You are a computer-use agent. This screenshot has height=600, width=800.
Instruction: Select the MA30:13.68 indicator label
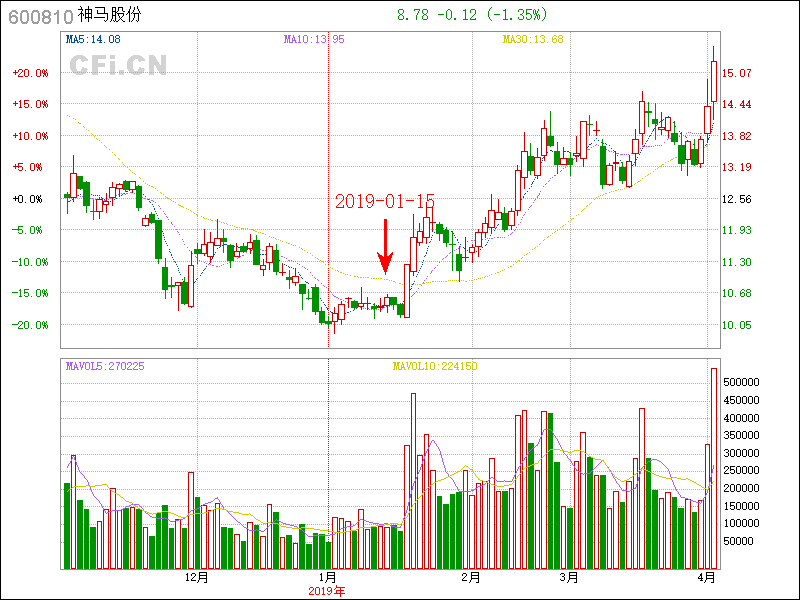[x=533, y=39]
